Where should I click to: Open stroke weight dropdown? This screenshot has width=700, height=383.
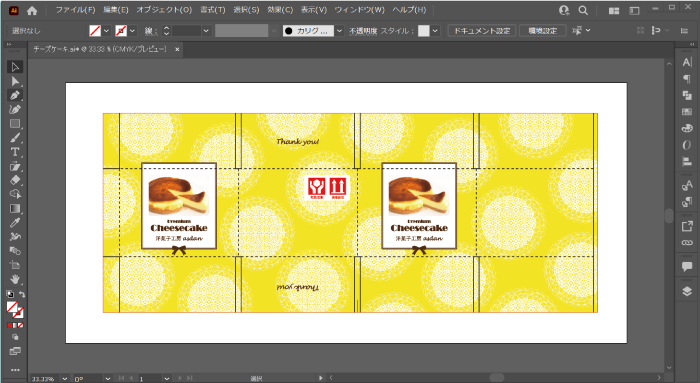[206, 31]
